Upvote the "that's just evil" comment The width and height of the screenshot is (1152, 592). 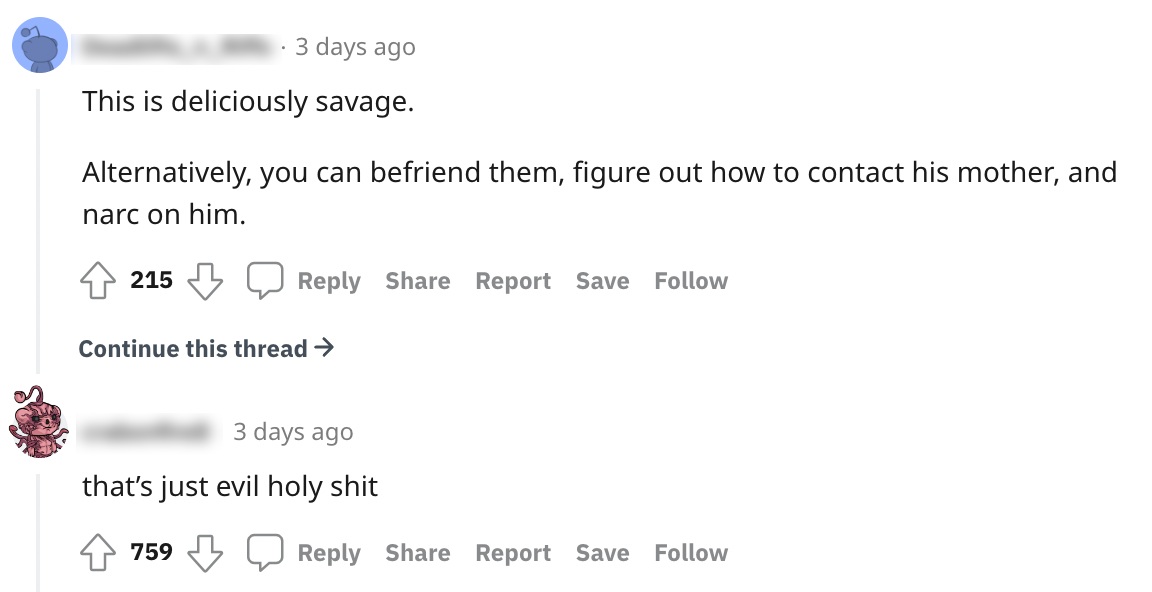point(98,553)
